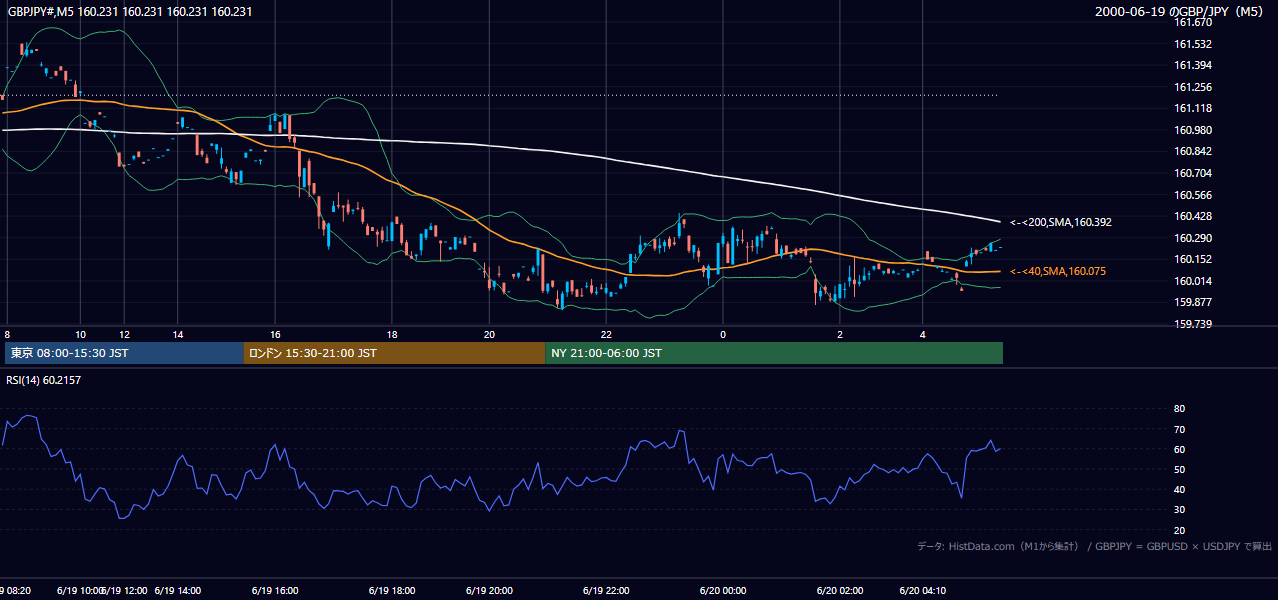Click the date label 6/19 16:00

[275, 591]
